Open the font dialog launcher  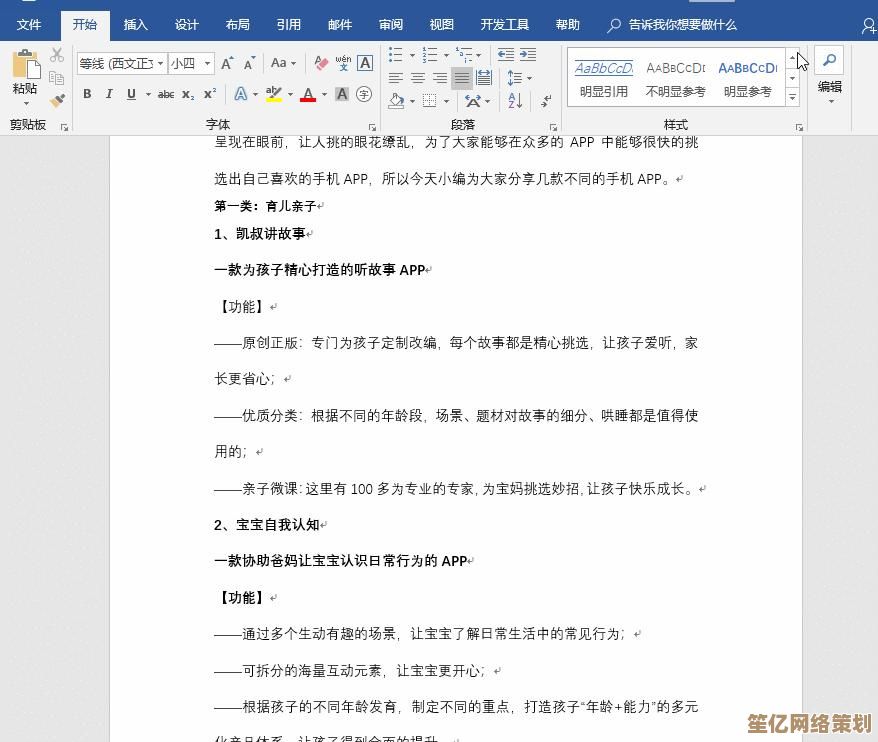pyautogui.click(x=372, y=127)
